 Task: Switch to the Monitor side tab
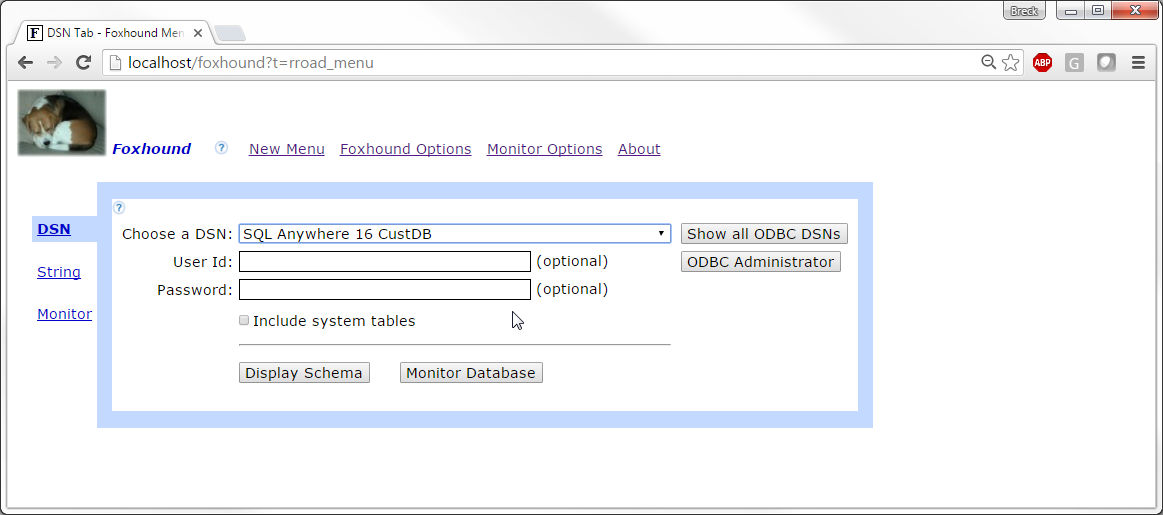(x=65, y=314)
